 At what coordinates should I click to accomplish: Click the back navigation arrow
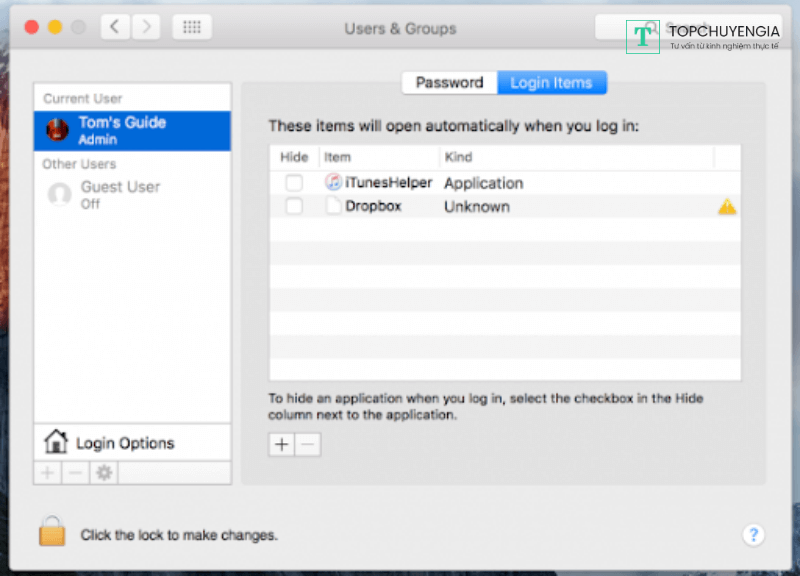point(115,27)
